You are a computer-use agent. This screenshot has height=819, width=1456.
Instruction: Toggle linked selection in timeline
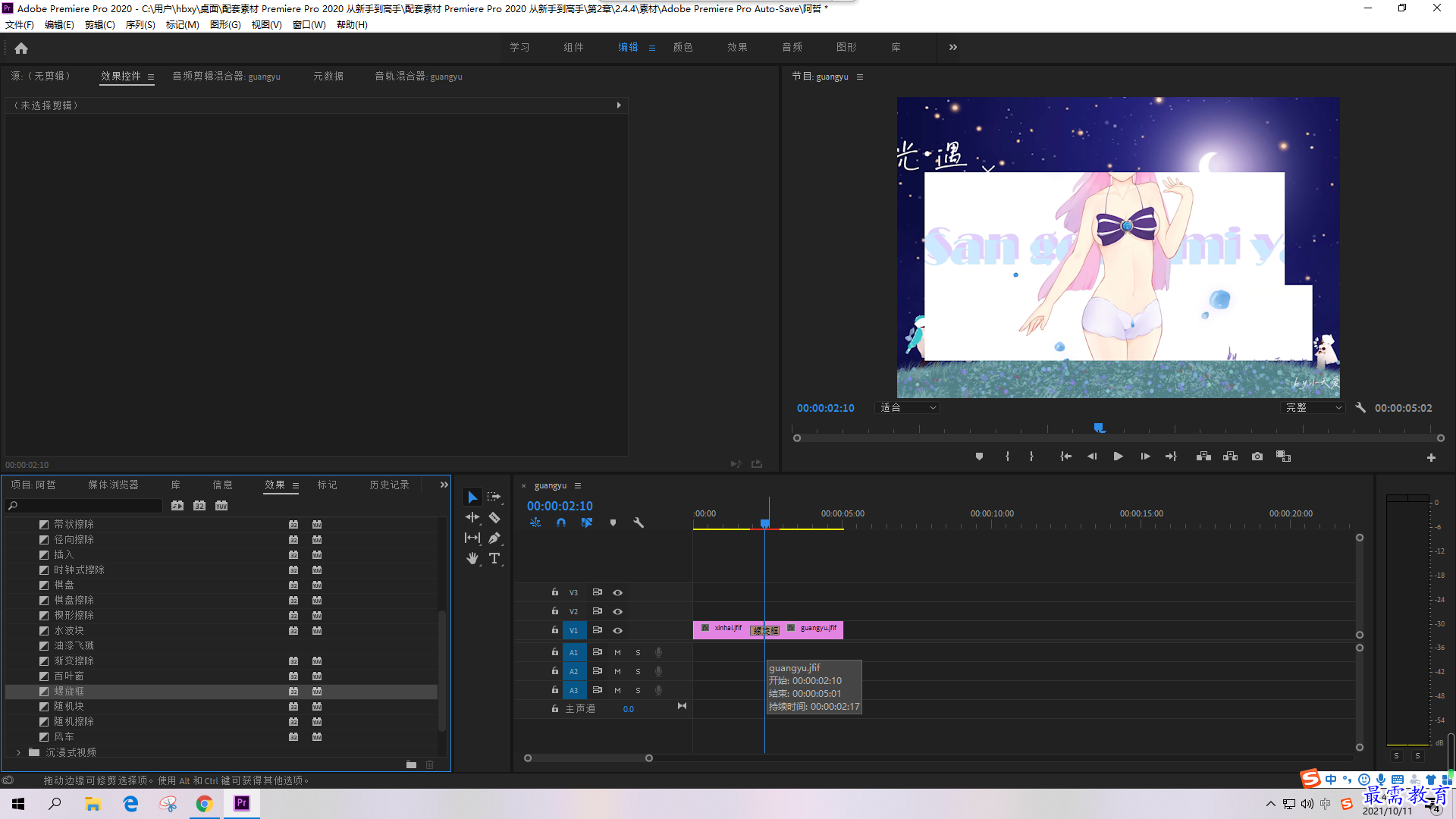pyautogui.click(x=587, y=522)
